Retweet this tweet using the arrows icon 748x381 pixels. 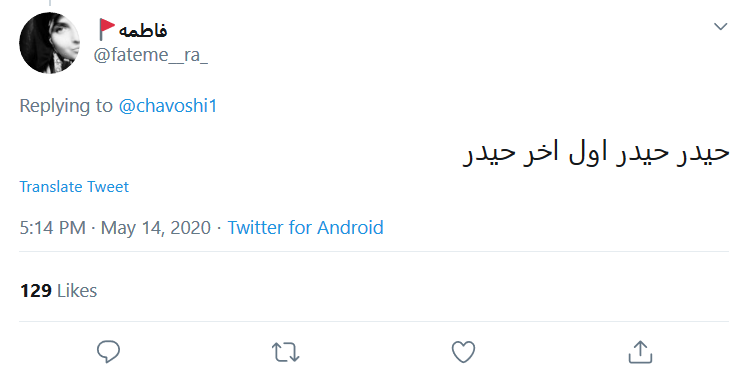pos(286,352)
